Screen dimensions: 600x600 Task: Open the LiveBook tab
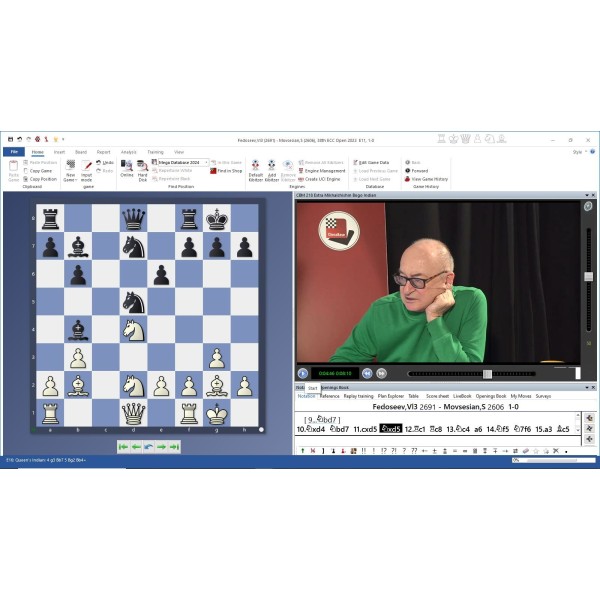point(462,396)
